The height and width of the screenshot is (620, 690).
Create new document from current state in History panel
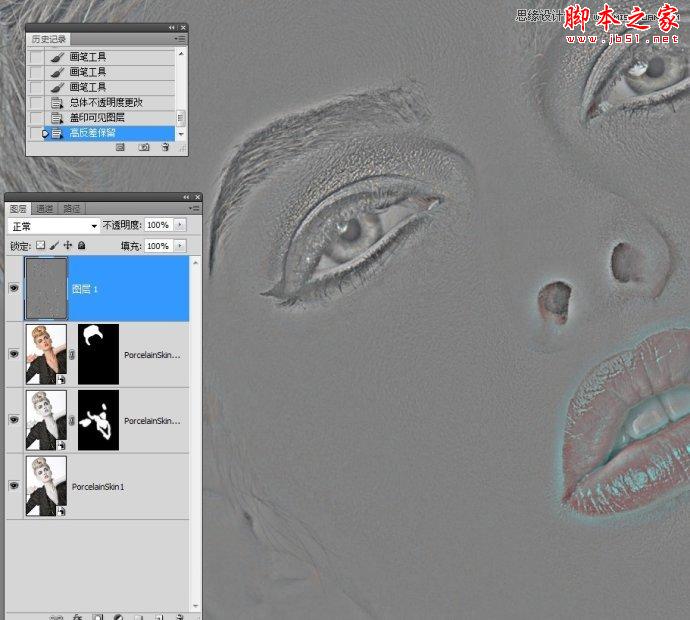(x=120, y=147)
